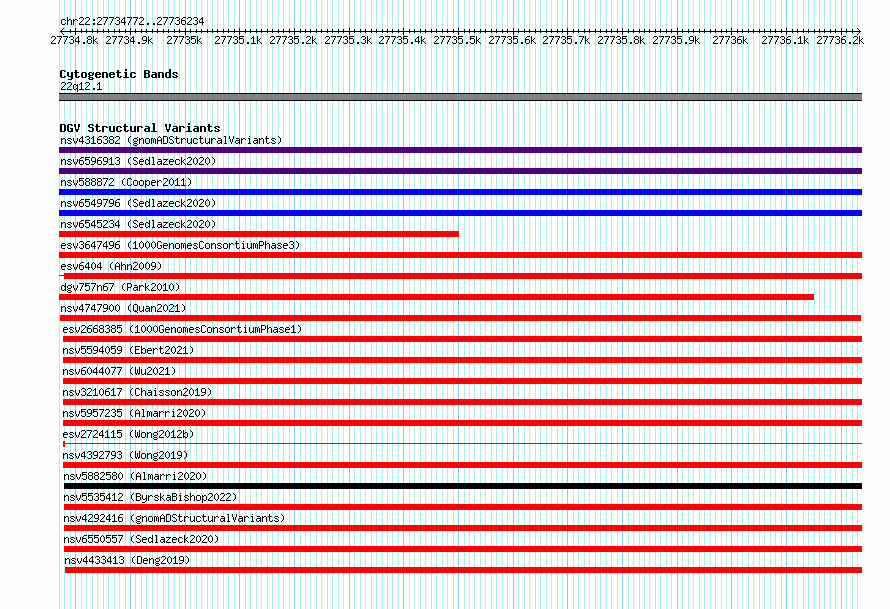Screen dimensions: 890x609
Task: Click the nsv6549796 (Sedlazeck2020) label
Action: tap(138, 203)
